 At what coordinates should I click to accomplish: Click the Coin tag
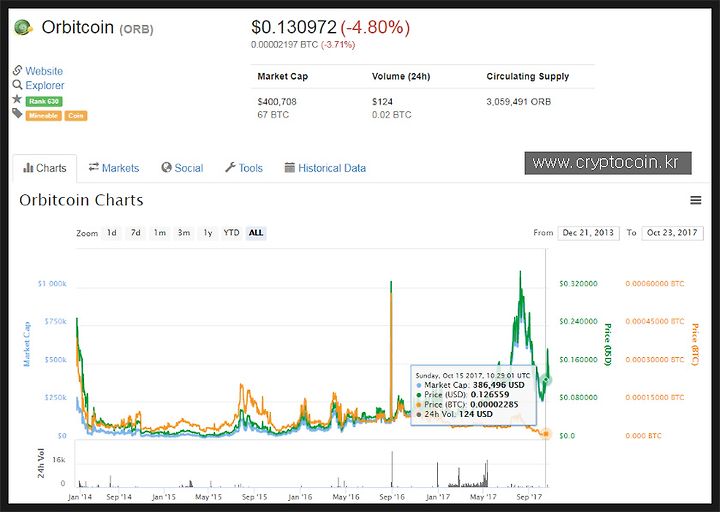pos(76,116)
